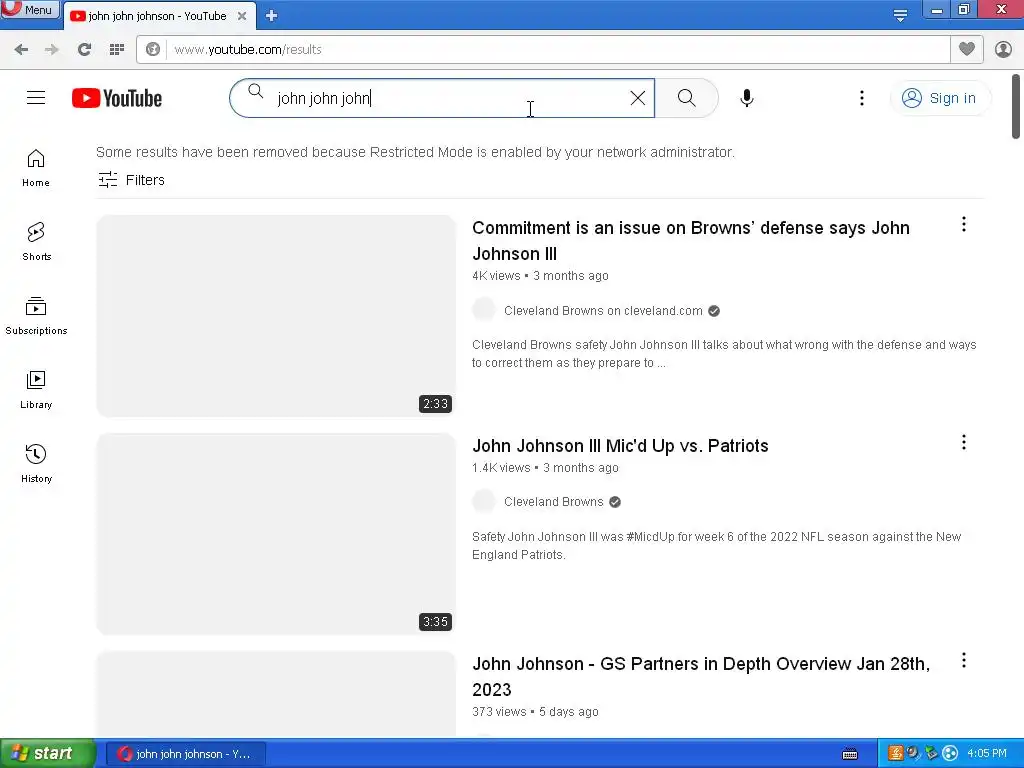Click the 4:05 PM taskbar clock
This screenshot has height=768, width=1024.
(987, 753)
